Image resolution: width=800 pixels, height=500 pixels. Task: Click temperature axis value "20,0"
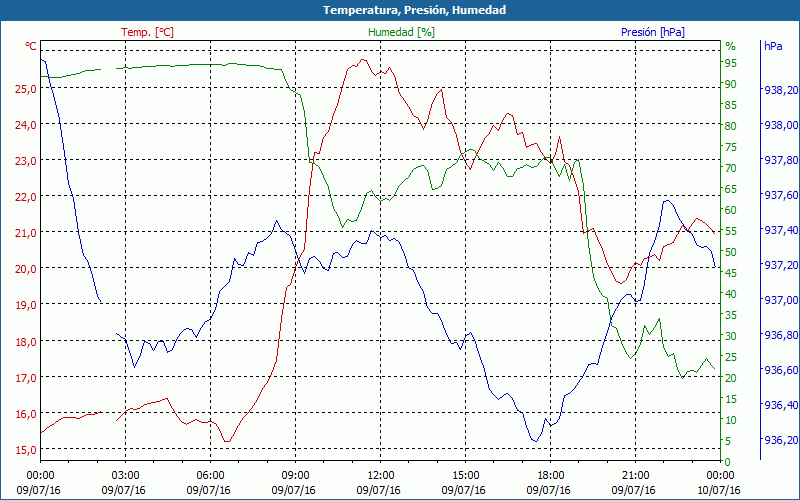click(x=26, y=269)
